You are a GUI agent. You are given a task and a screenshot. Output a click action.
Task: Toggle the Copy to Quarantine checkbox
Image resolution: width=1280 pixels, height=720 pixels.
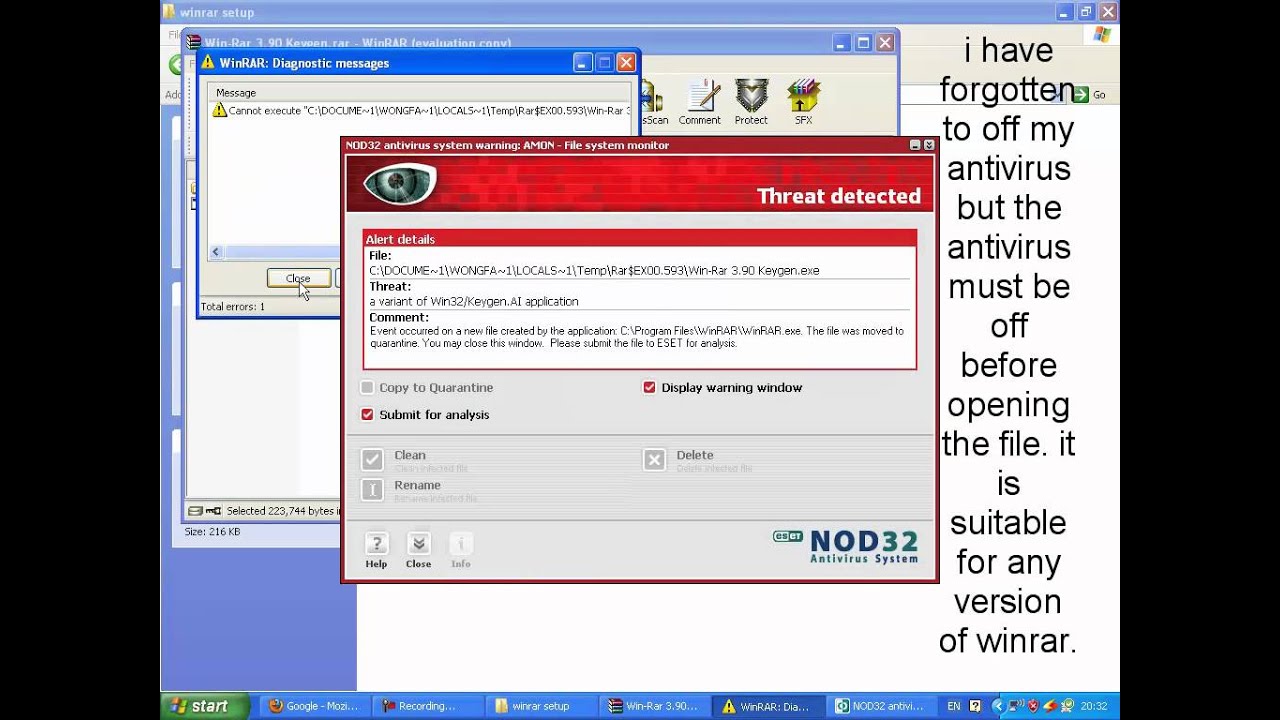pyautogui.click(x=367, y=387)
